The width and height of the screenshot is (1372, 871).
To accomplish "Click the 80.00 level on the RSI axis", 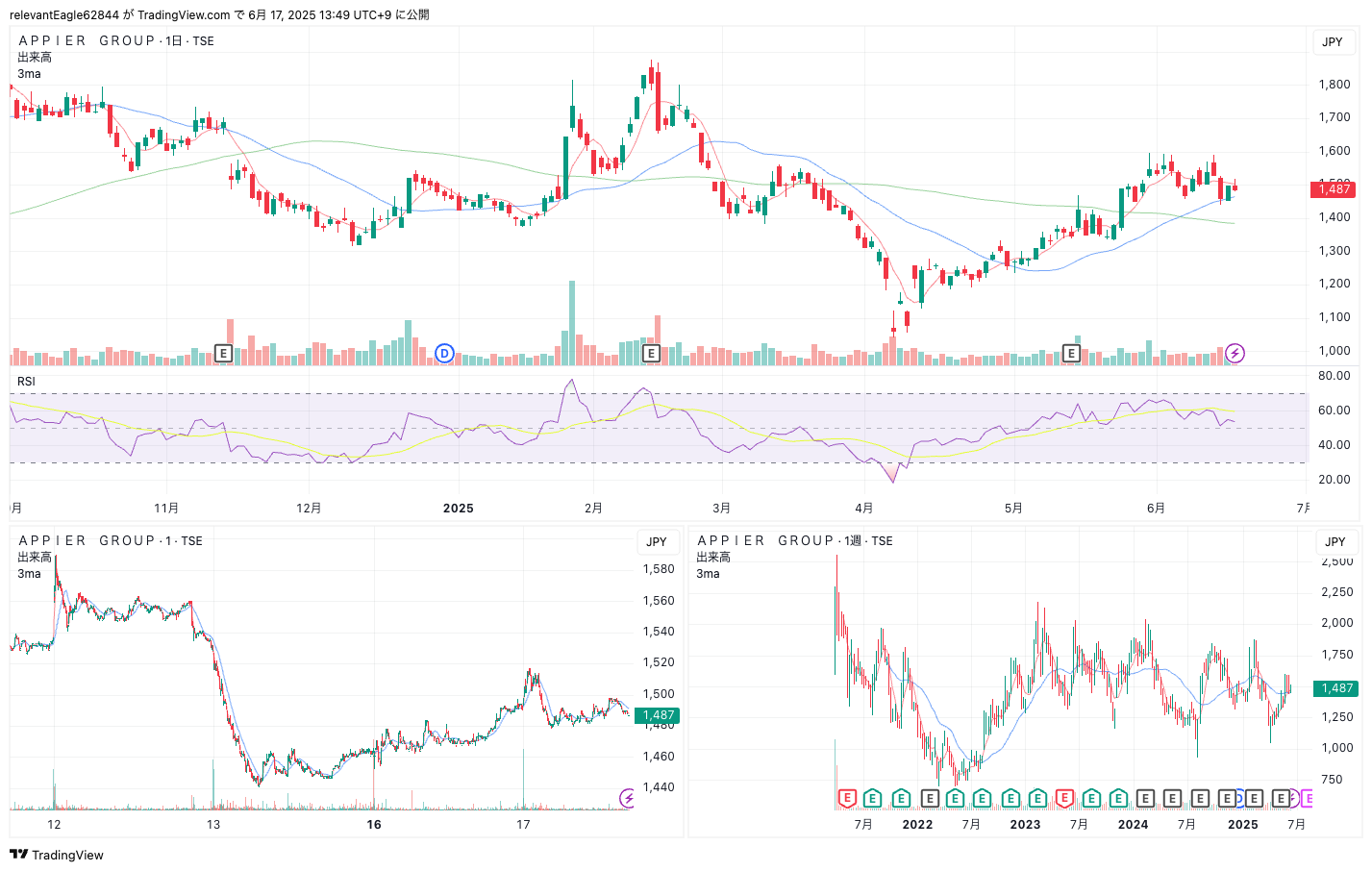I will pos(1334,375).
